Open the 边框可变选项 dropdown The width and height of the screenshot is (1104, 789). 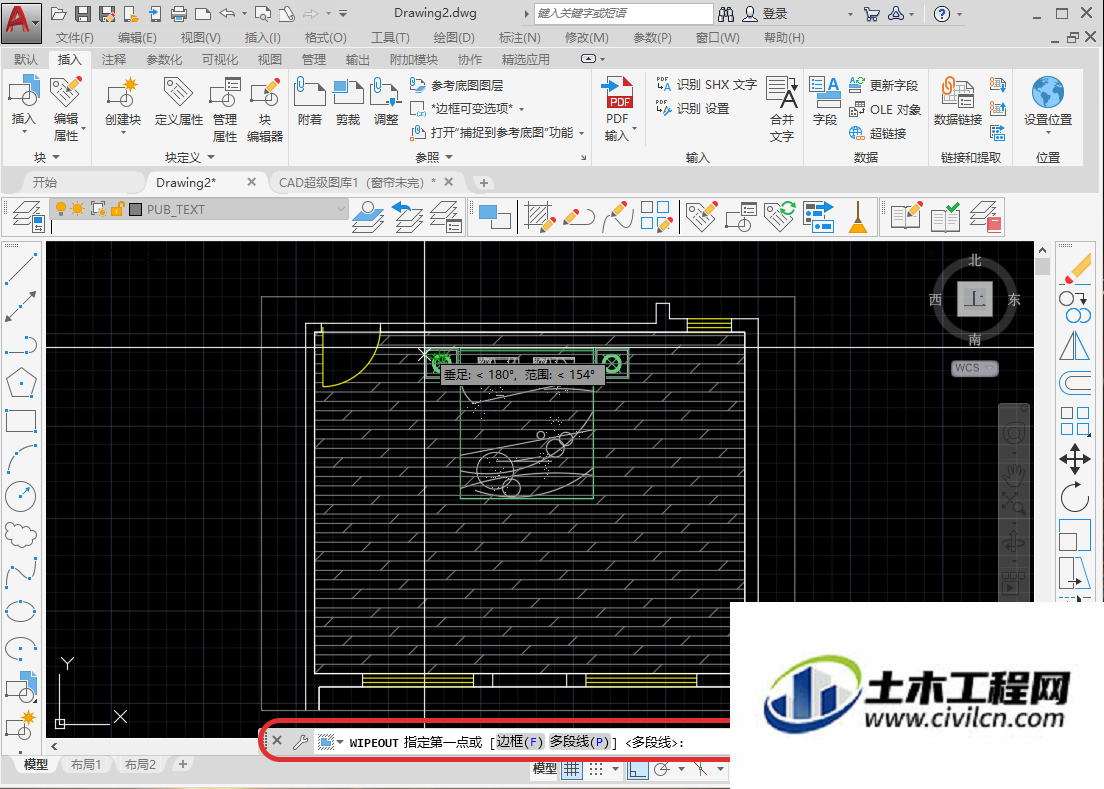(x=522, y=109)
